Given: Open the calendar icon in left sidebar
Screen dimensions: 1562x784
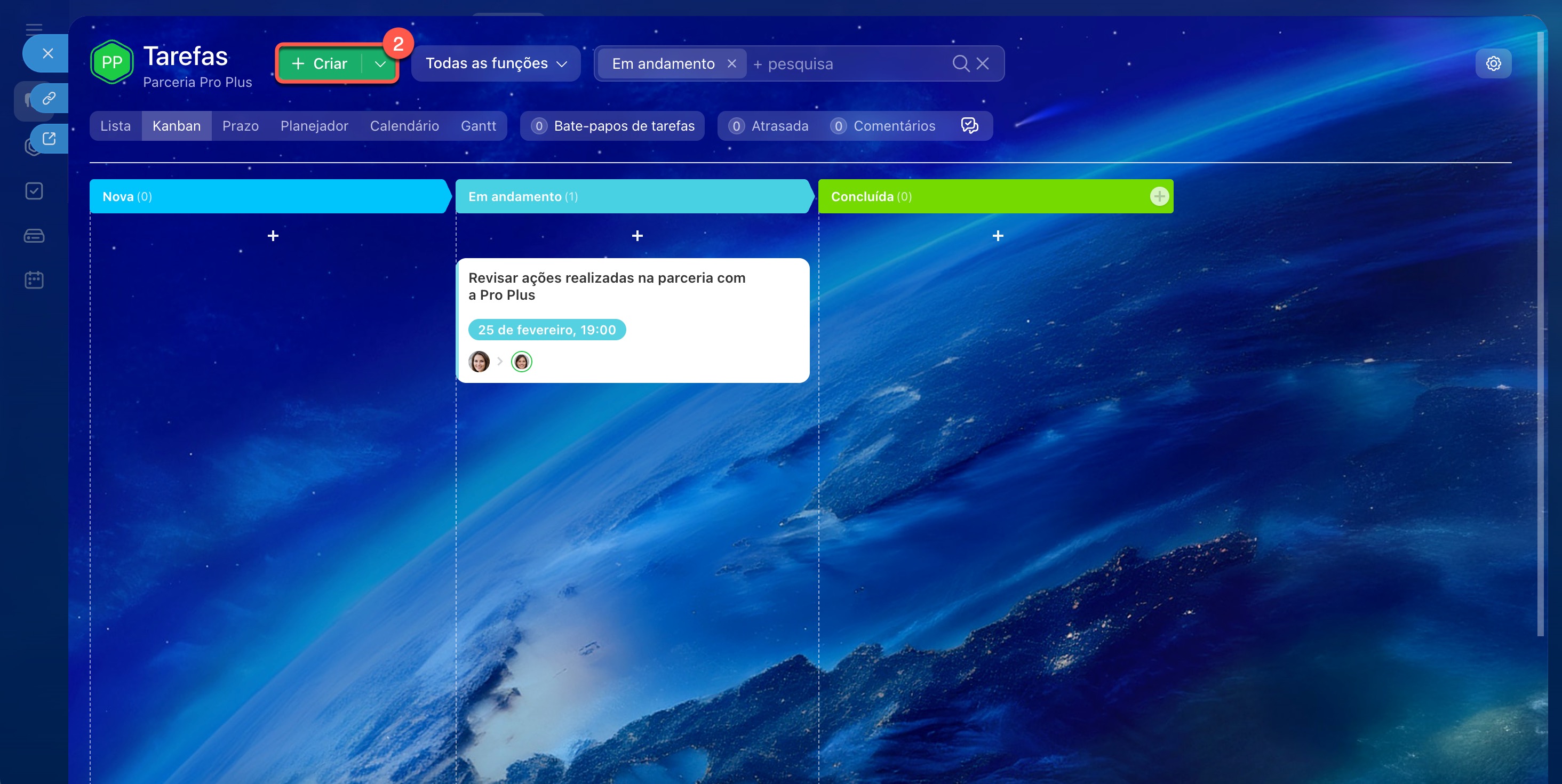Looking at the screenshot, I should pyautogui.click(x=34, y=280).
